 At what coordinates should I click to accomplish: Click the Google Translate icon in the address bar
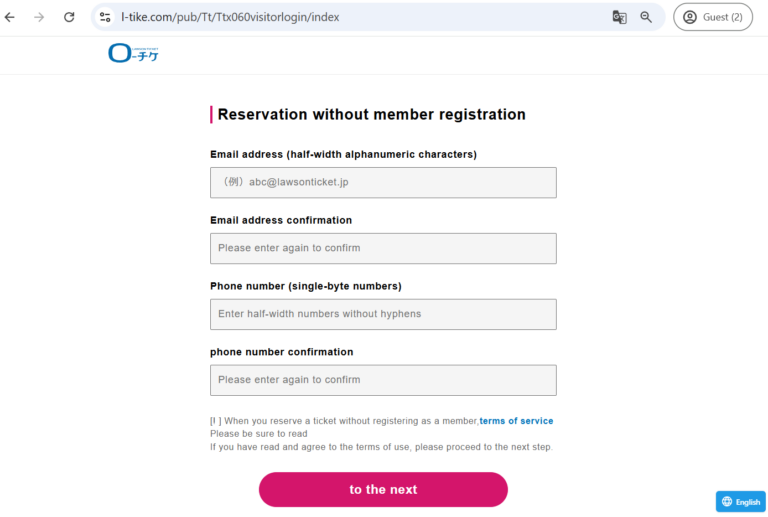click(x=619, y=17)
